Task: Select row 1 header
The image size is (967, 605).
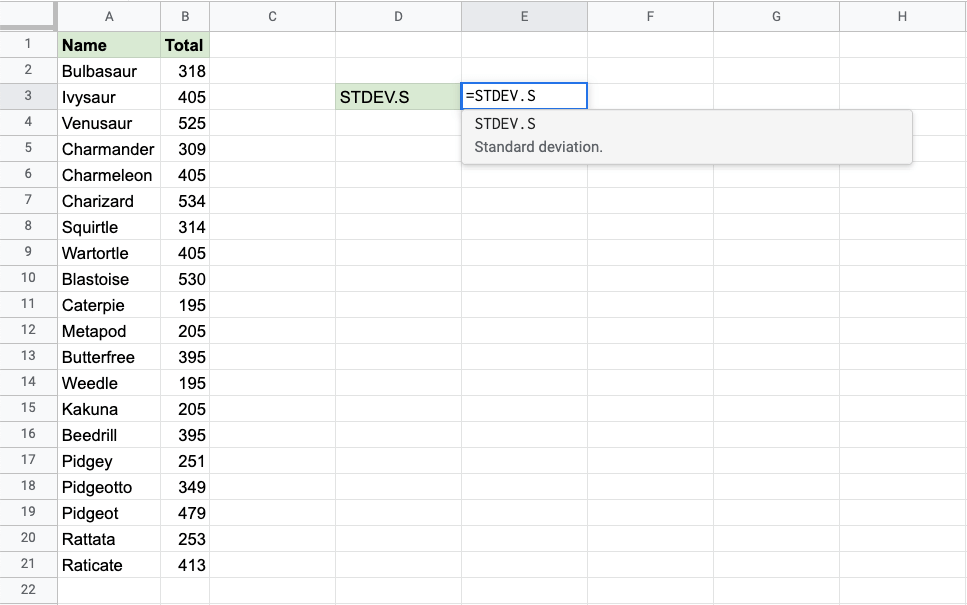Action: tap(28, 44)
